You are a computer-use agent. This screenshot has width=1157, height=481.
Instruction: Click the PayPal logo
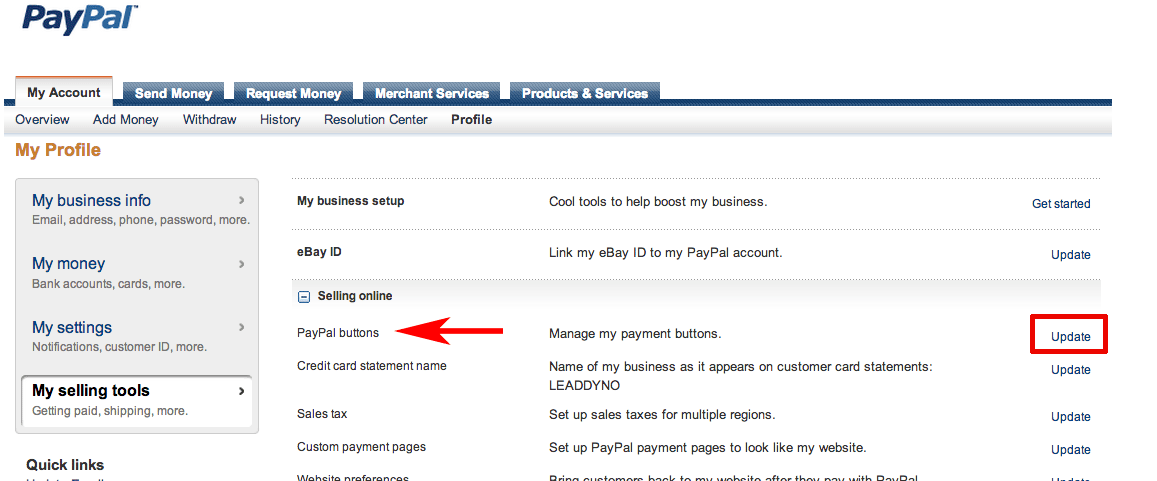(81, 18)
